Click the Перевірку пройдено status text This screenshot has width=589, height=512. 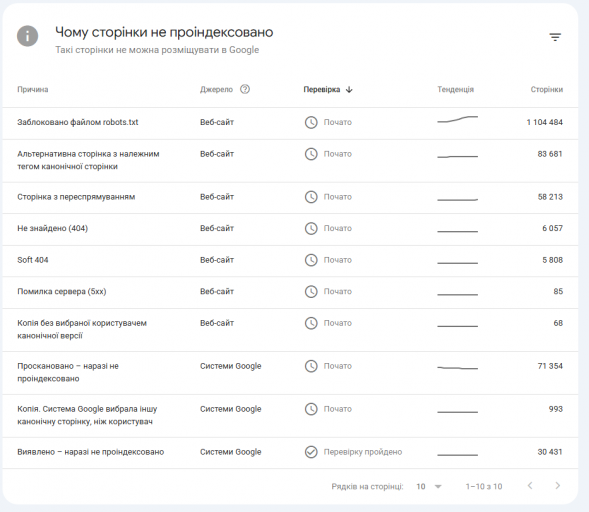pos(363,452)
